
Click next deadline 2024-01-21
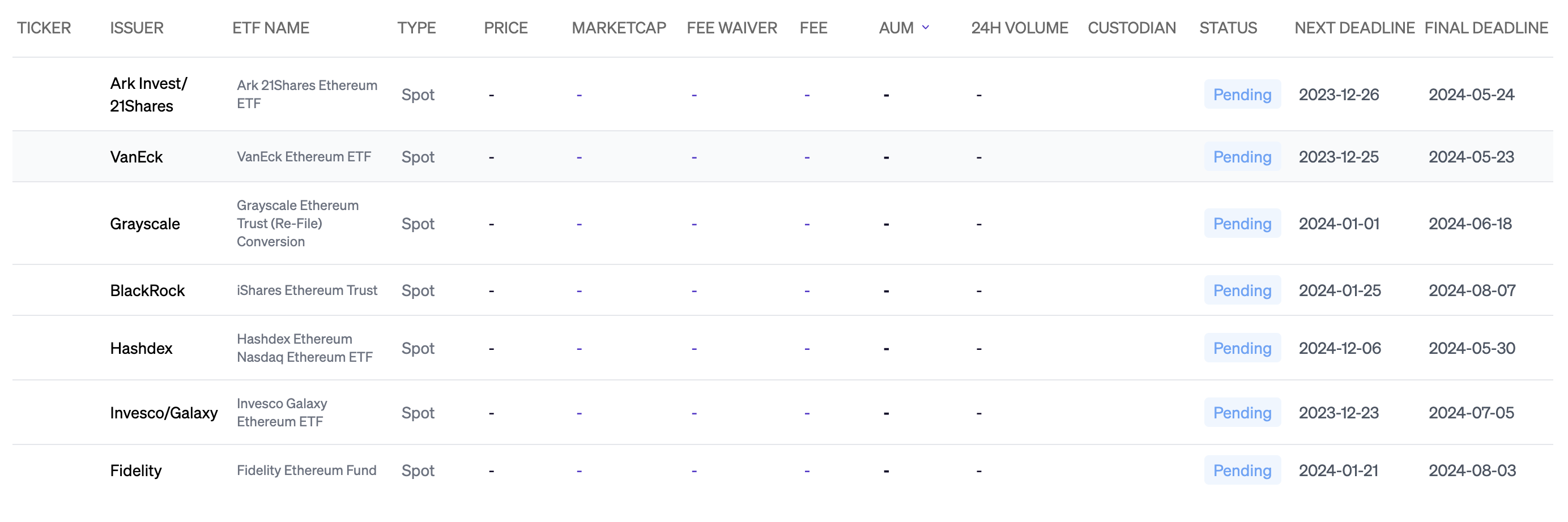[x=1339, y=470]
